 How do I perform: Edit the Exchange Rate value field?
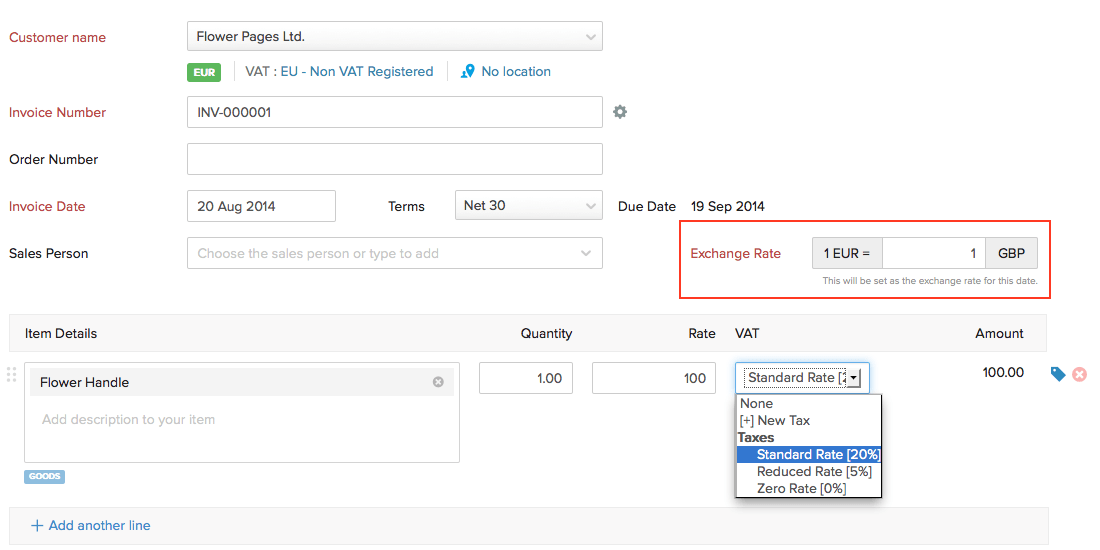(x=933, y=254)
